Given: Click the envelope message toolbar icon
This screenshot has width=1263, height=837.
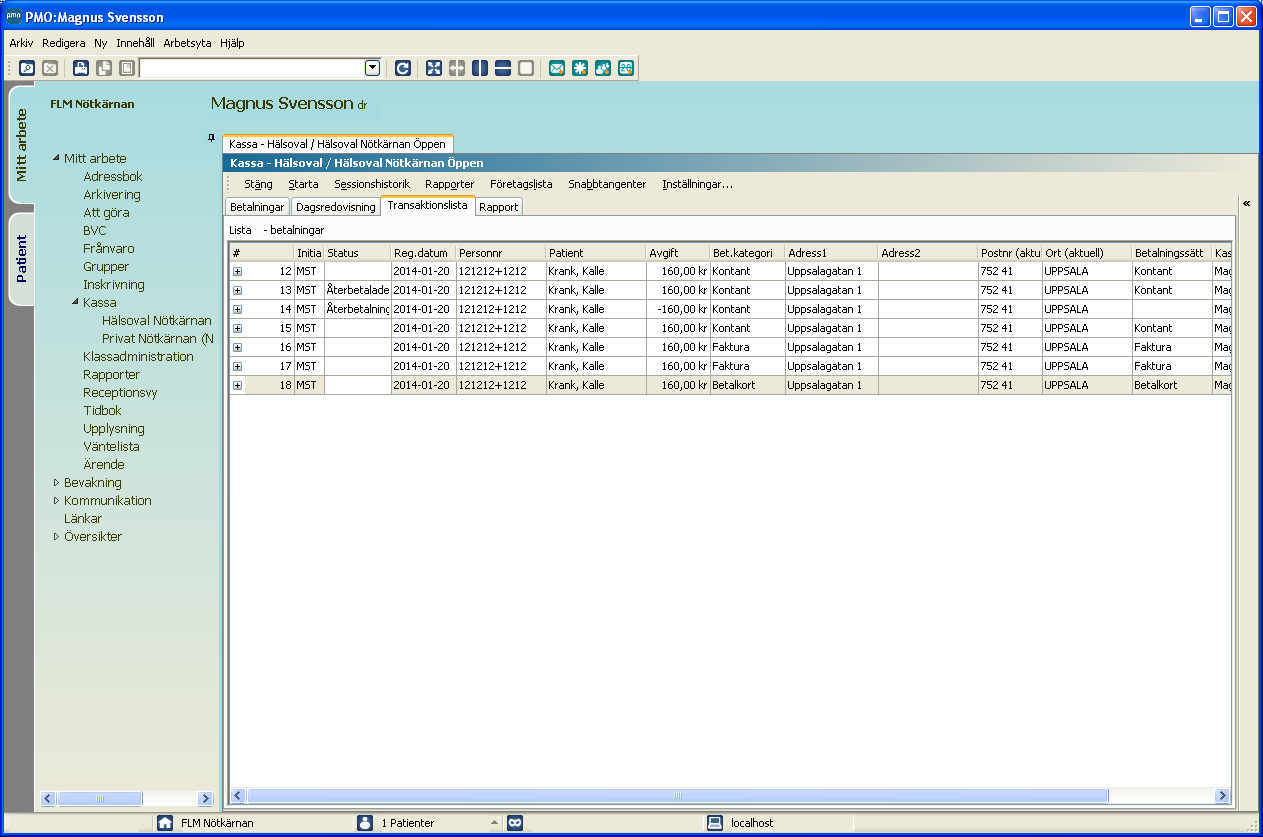Looking at the screenshot, I should [x=557, y=68].
